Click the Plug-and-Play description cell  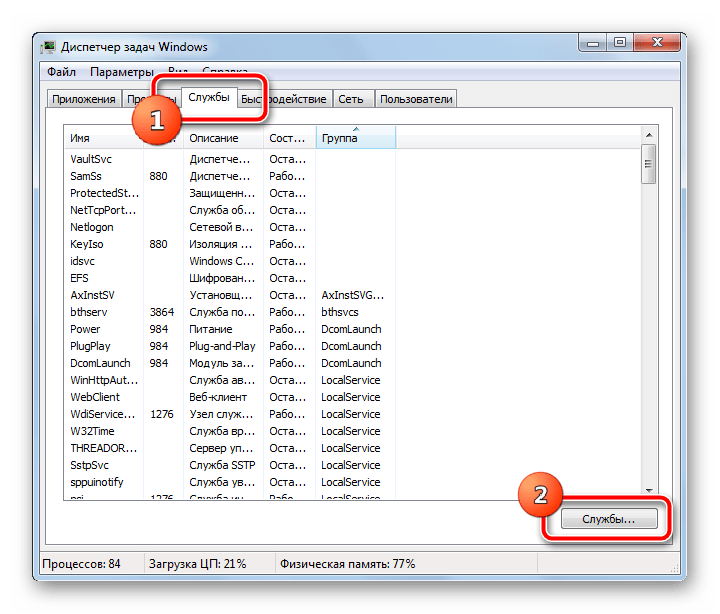pyautogui.click(x=222, y=346)
